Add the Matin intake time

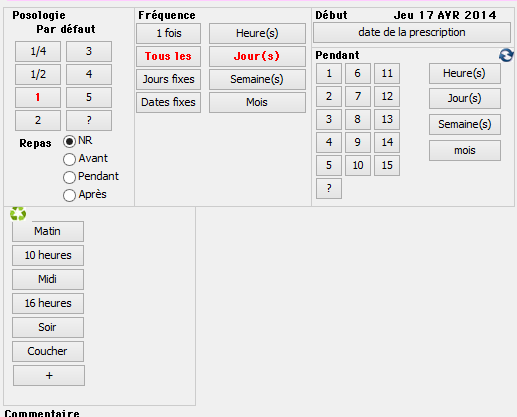pyautogui.click(x=48, y=231)
